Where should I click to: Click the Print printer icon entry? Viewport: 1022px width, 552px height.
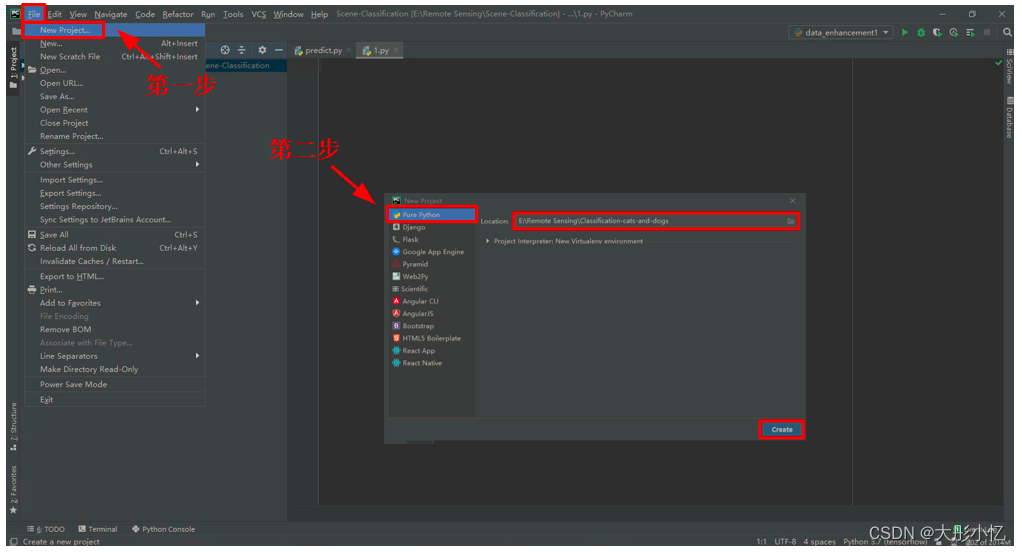(x=32, y=289)
